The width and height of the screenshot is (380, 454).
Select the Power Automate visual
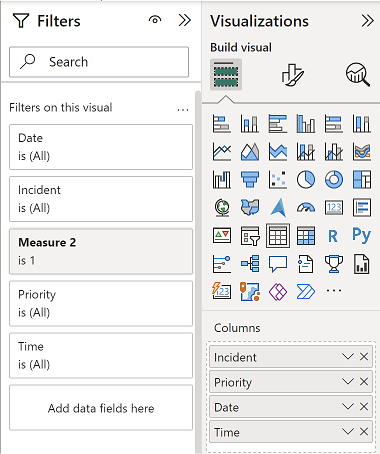tap(306, 292)
